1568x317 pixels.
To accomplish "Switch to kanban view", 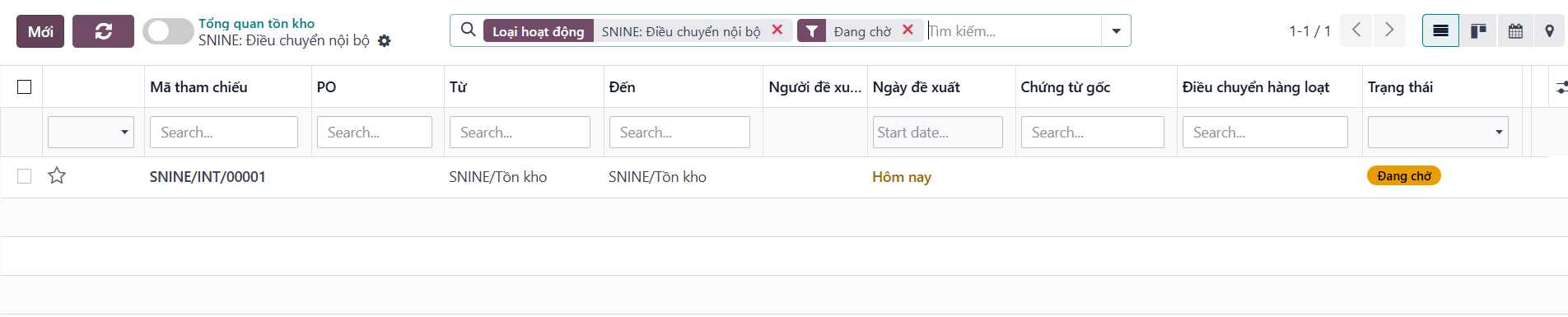I will [1478, 30].
